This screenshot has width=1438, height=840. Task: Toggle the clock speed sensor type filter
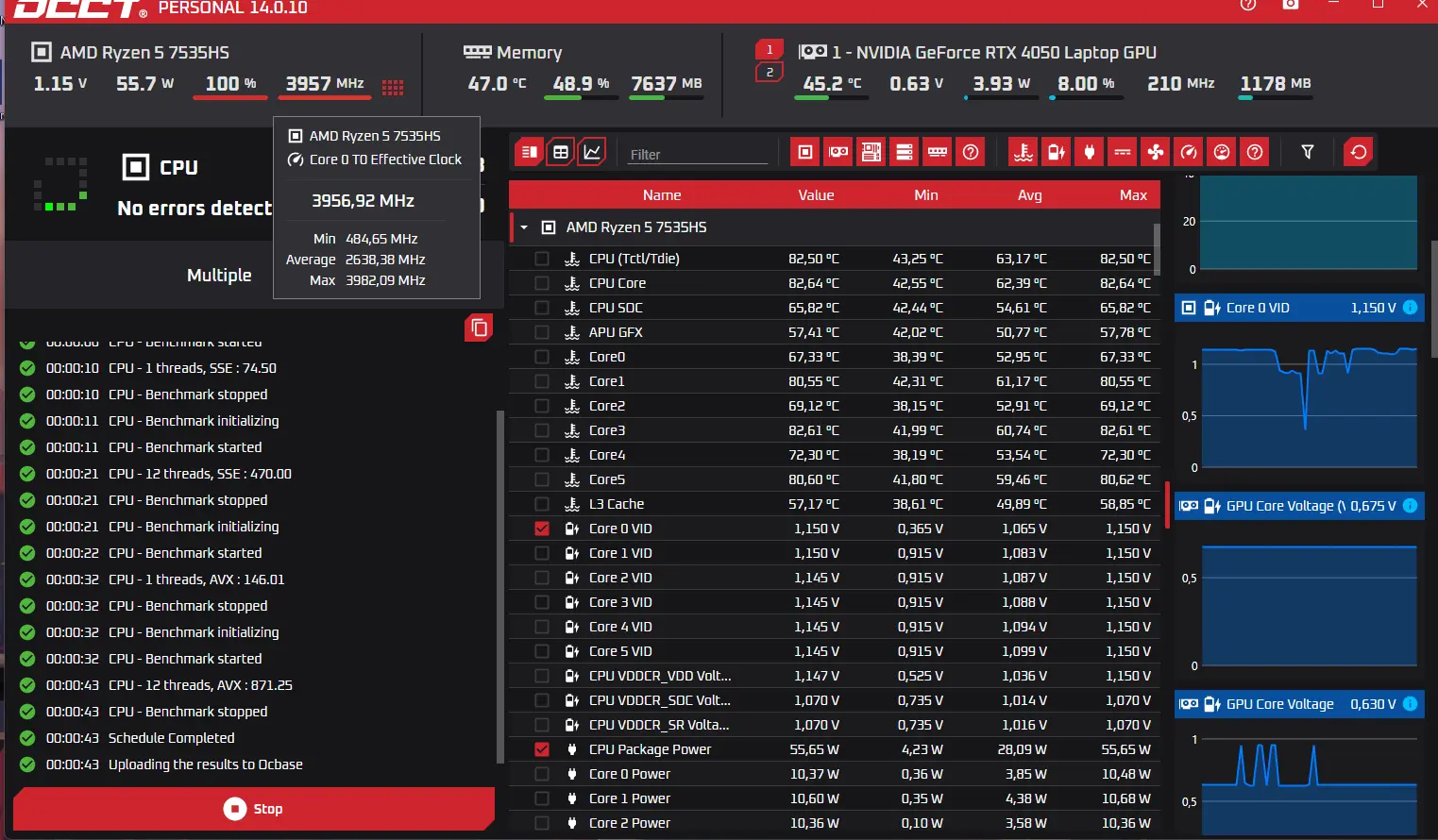[x=1189, y=152]
